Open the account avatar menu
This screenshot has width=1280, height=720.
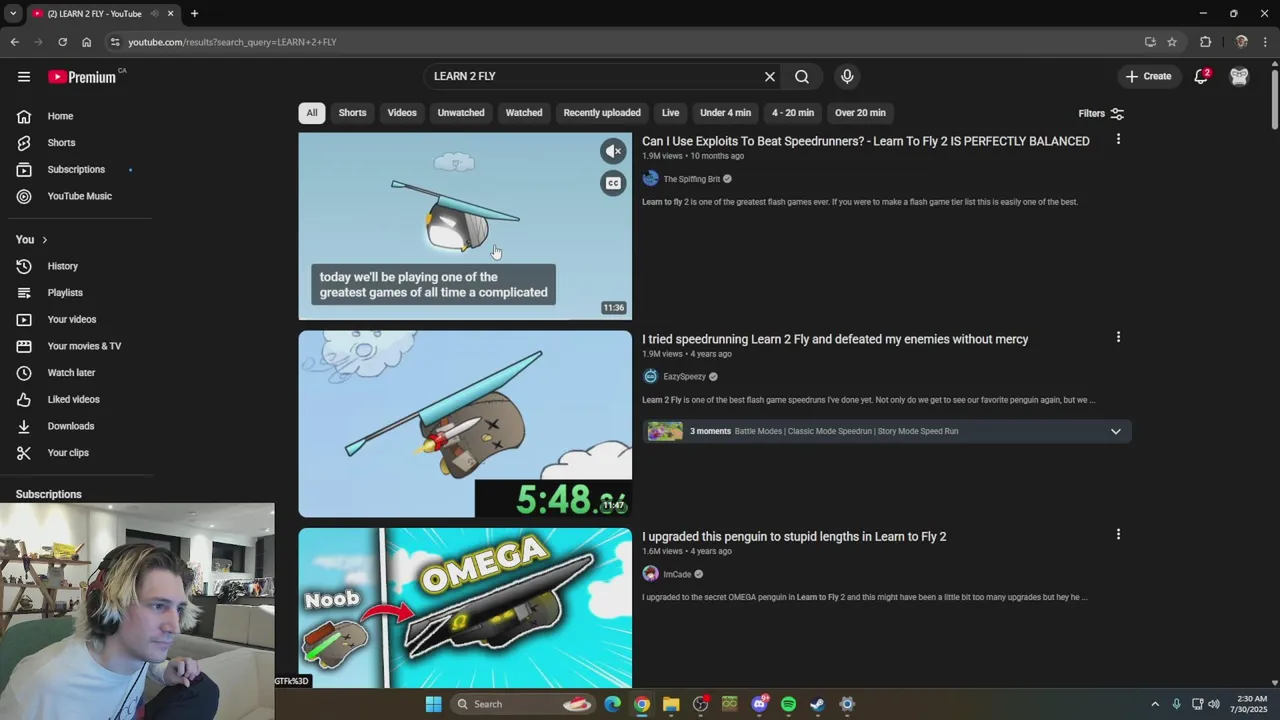click(x=1239, y=76)
